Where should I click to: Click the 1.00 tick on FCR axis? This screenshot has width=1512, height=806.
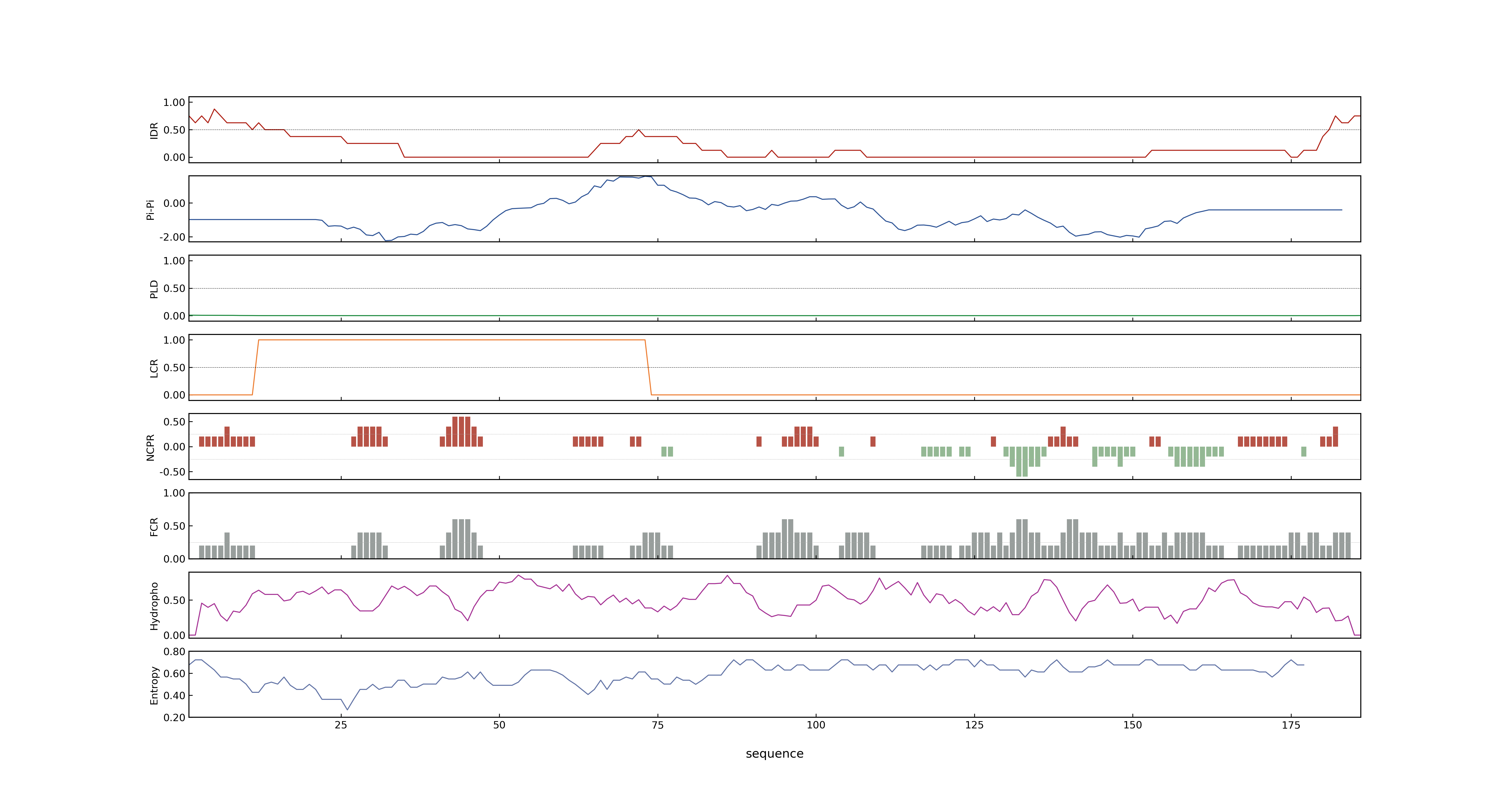(174, 493)
